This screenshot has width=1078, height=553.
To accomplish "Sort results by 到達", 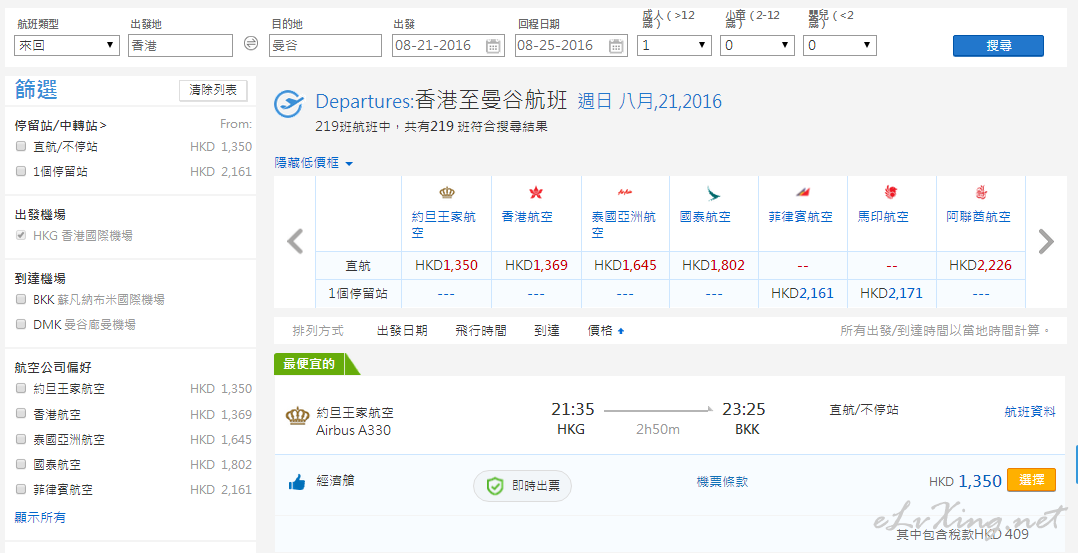I will tap(547, 331).
